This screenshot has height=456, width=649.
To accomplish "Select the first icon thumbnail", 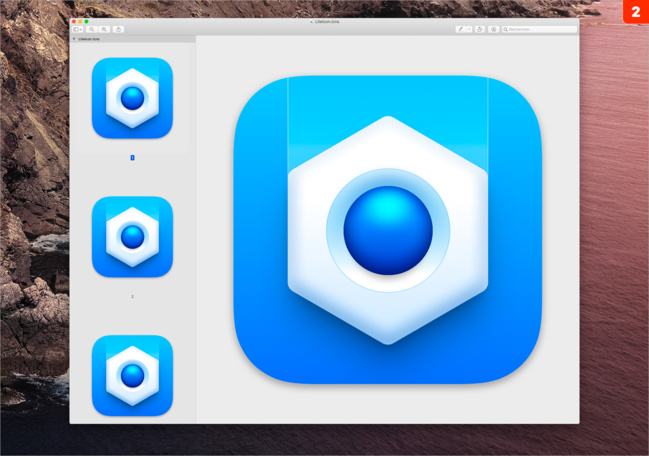I will (132, 98).
